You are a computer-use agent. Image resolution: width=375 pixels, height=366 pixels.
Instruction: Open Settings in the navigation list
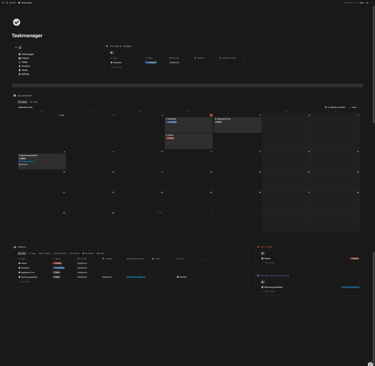coord(24,74)
